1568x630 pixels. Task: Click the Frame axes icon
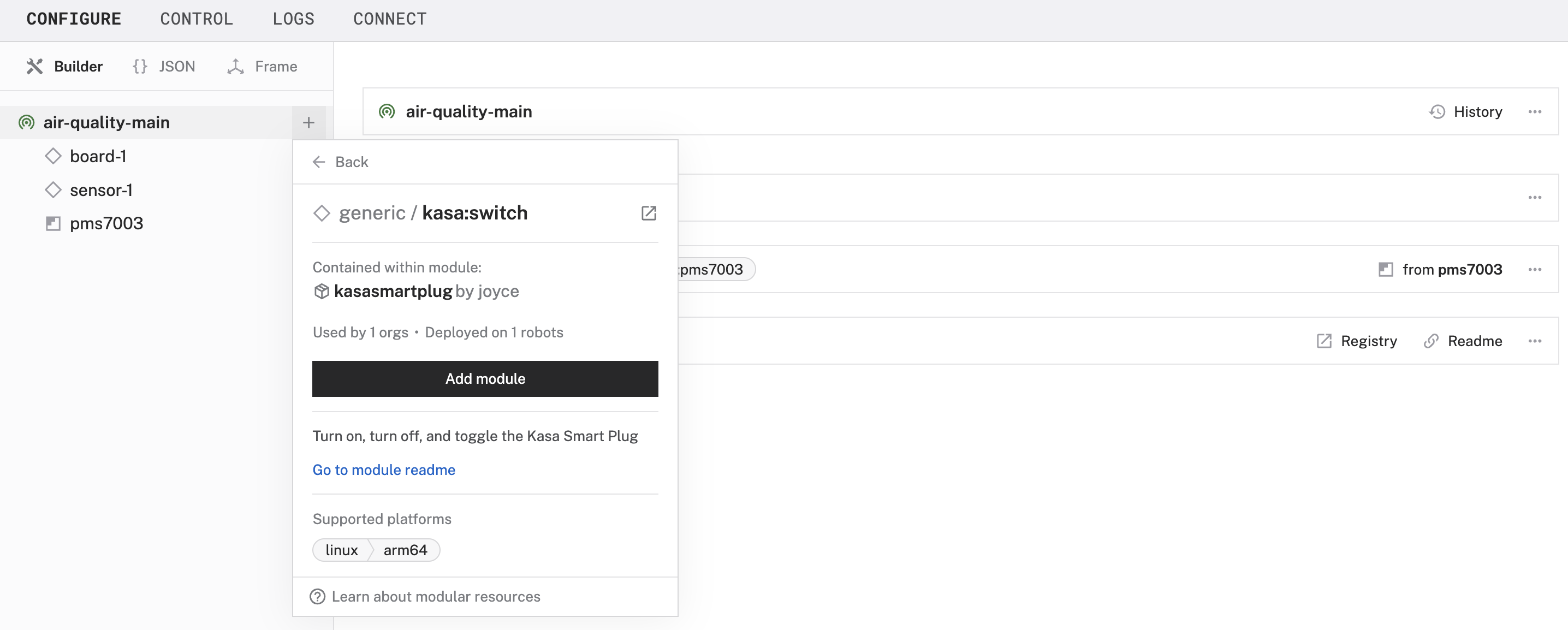[235, 67]
